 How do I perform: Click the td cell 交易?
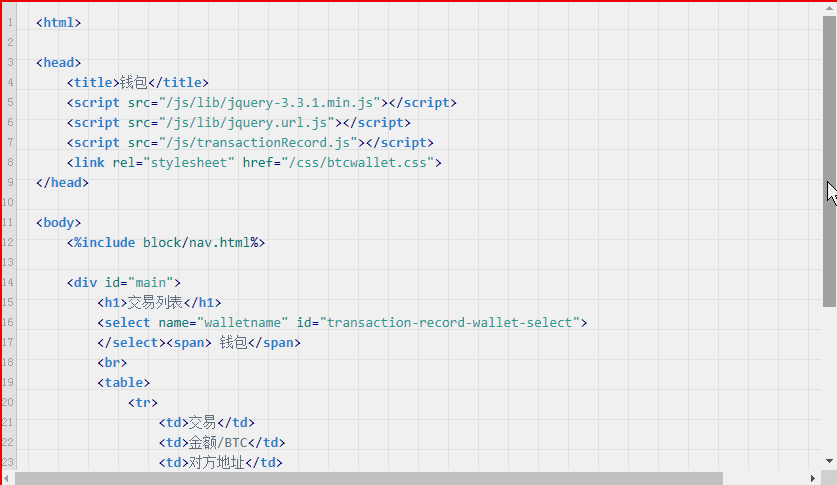tap(207, 423)
